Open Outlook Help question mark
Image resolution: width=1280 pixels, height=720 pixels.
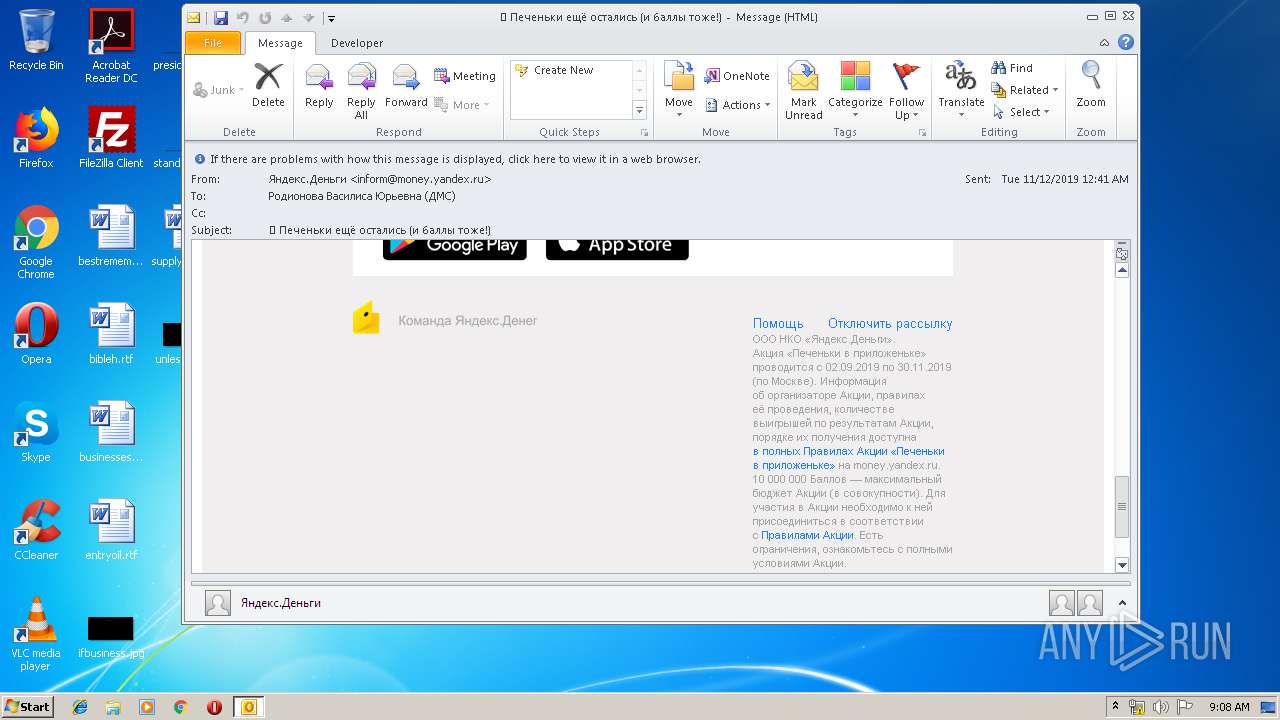click(1125, 43)
